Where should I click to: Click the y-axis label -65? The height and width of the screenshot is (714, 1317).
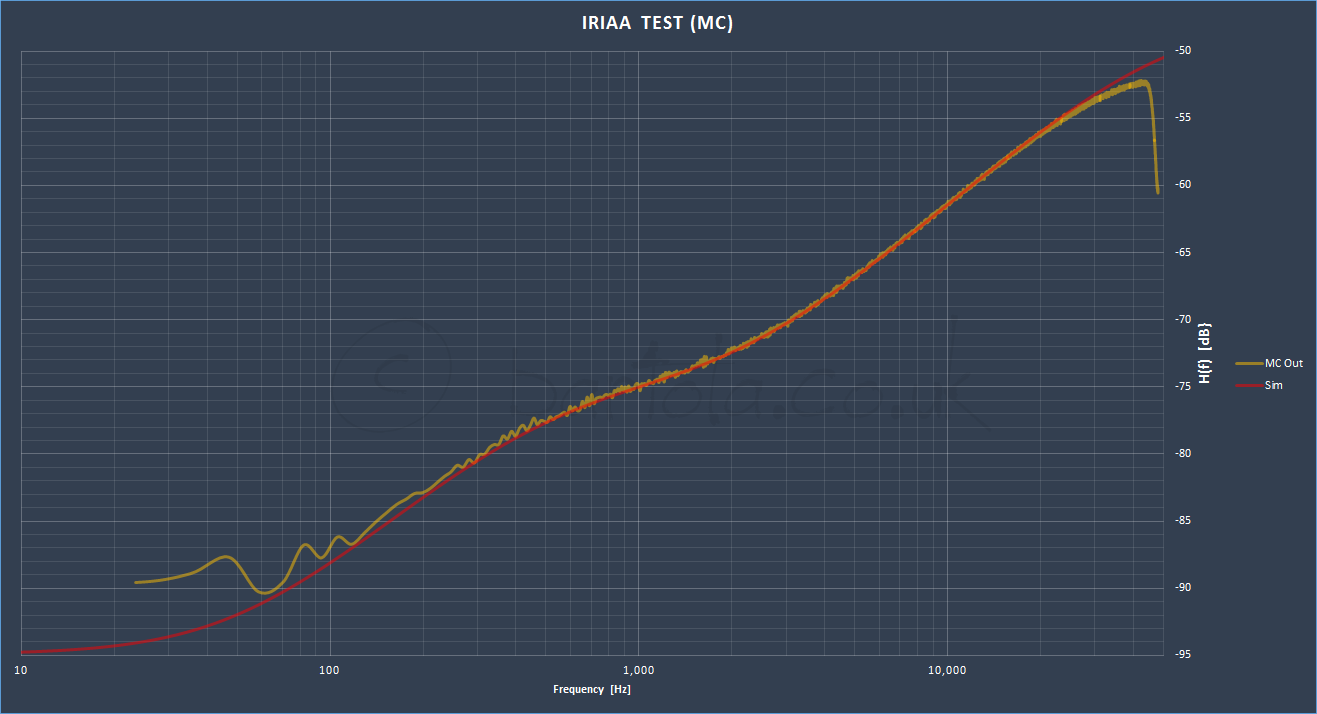coord(1183,252)
